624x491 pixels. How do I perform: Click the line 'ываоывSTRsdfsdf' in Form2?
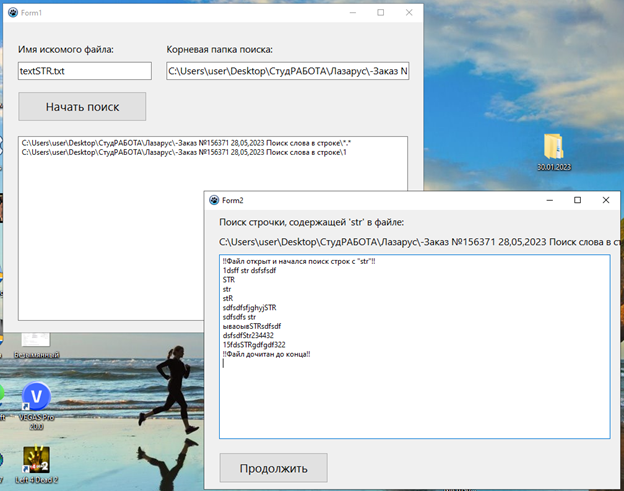[x=252, y=326]
